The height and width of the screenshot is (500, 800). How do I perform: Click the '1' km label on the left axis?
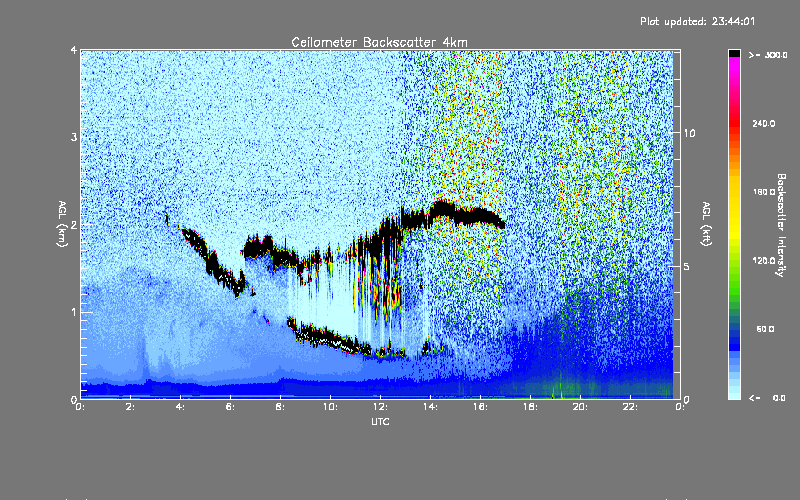coord(74,312)
